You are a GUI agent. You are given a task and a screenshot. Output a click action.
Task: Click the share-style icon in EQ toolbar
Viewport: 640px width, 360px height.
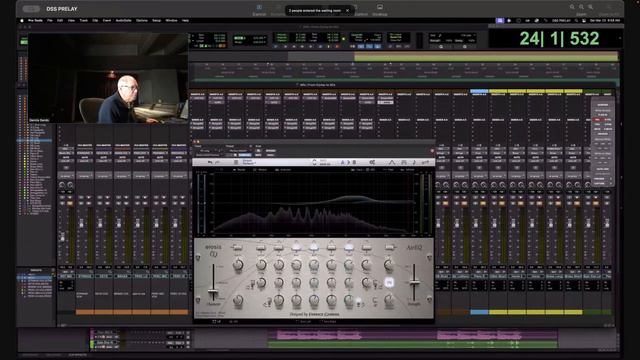coord(372,162)
